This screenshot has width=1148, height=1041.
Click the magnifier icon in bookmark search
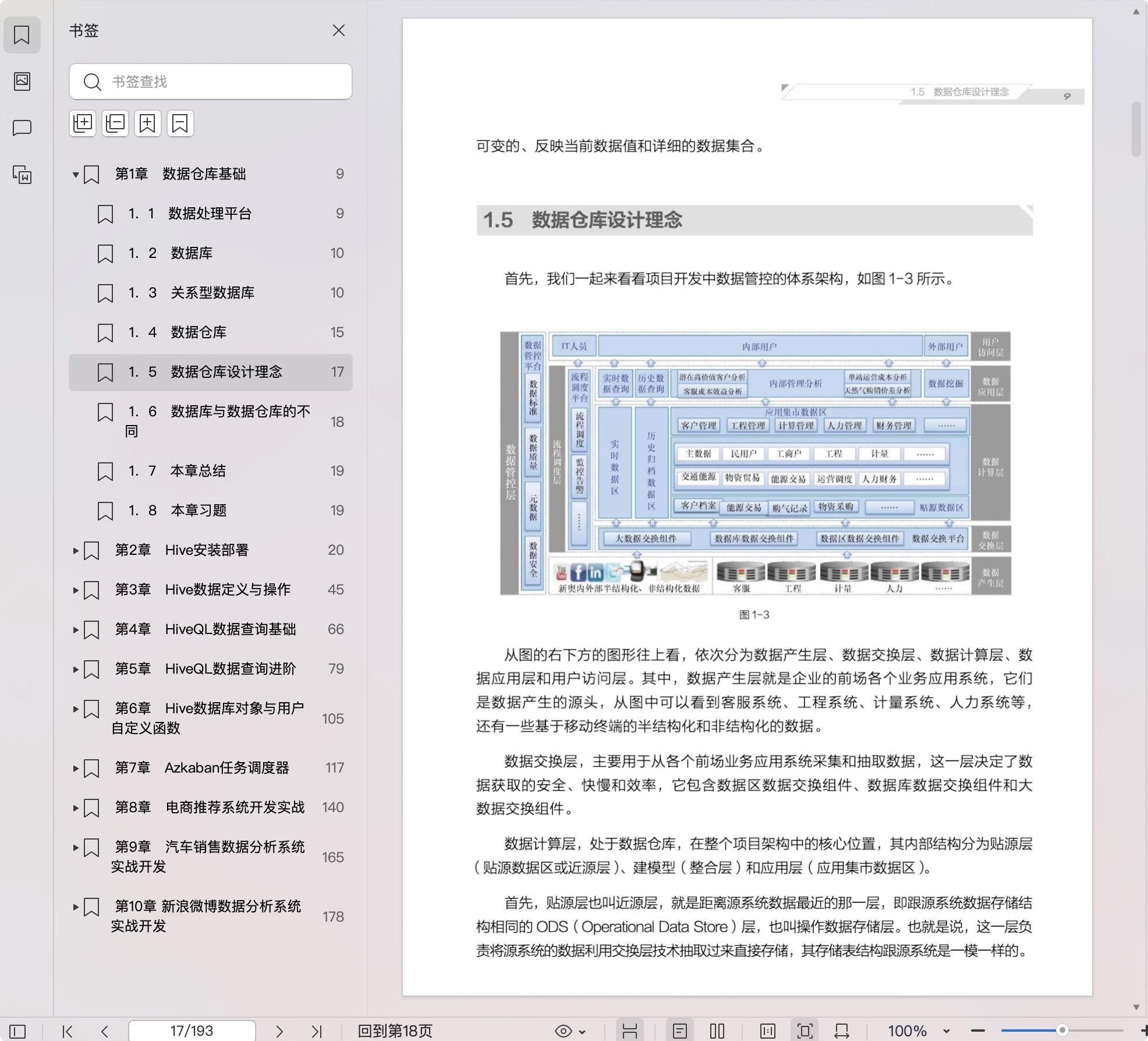pos(92,82)
